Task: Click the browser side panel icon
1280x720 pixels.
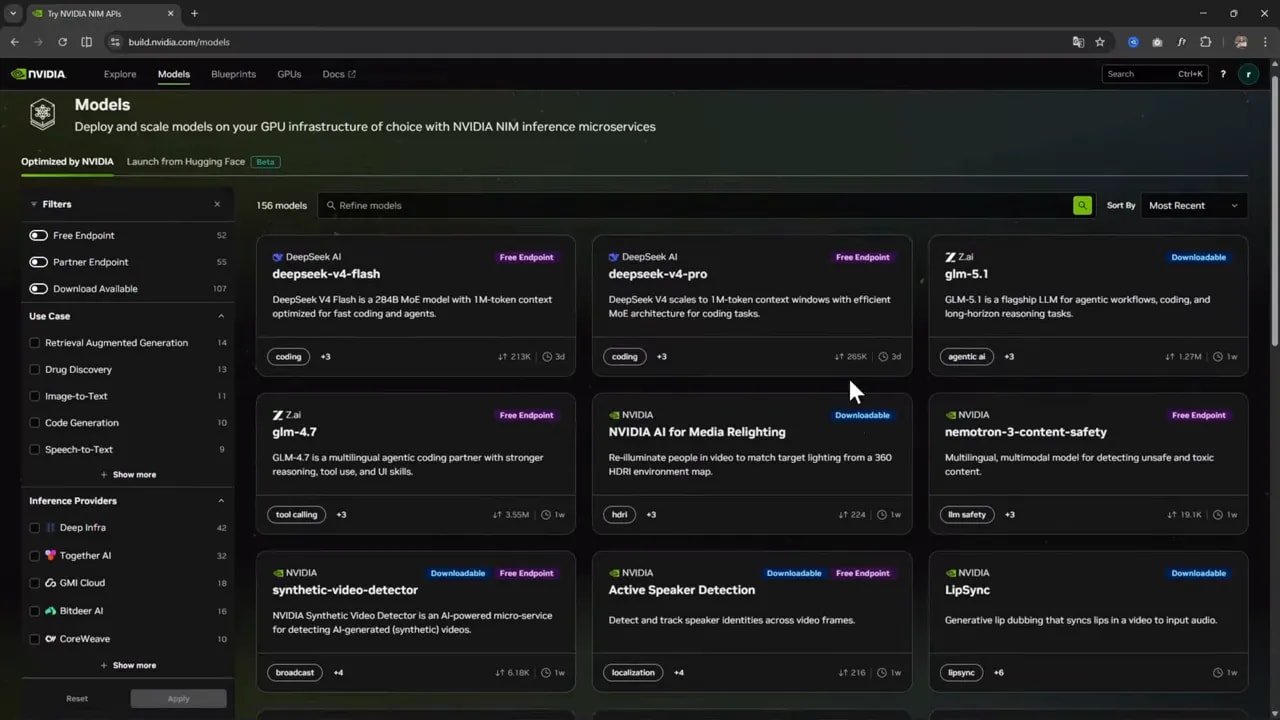Action: (86, 42)
